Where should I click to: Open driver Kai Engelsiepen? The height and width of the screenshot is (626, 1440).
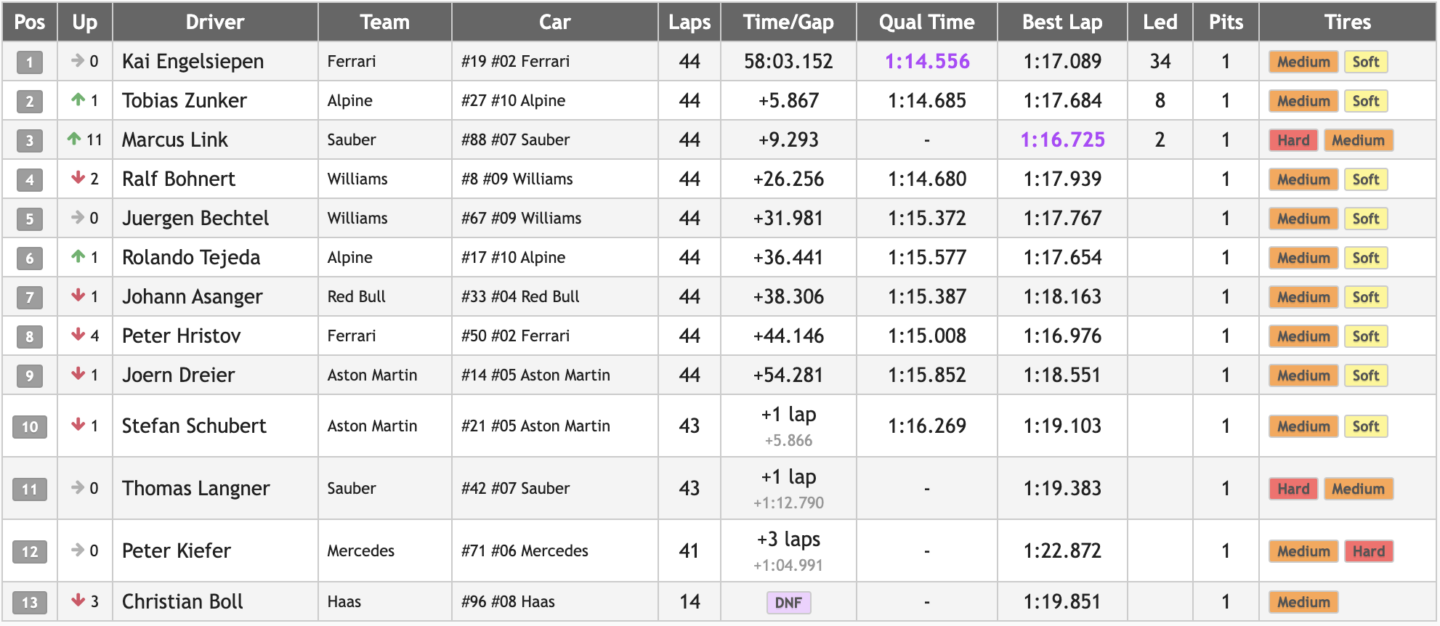click(x=193, y=62)
